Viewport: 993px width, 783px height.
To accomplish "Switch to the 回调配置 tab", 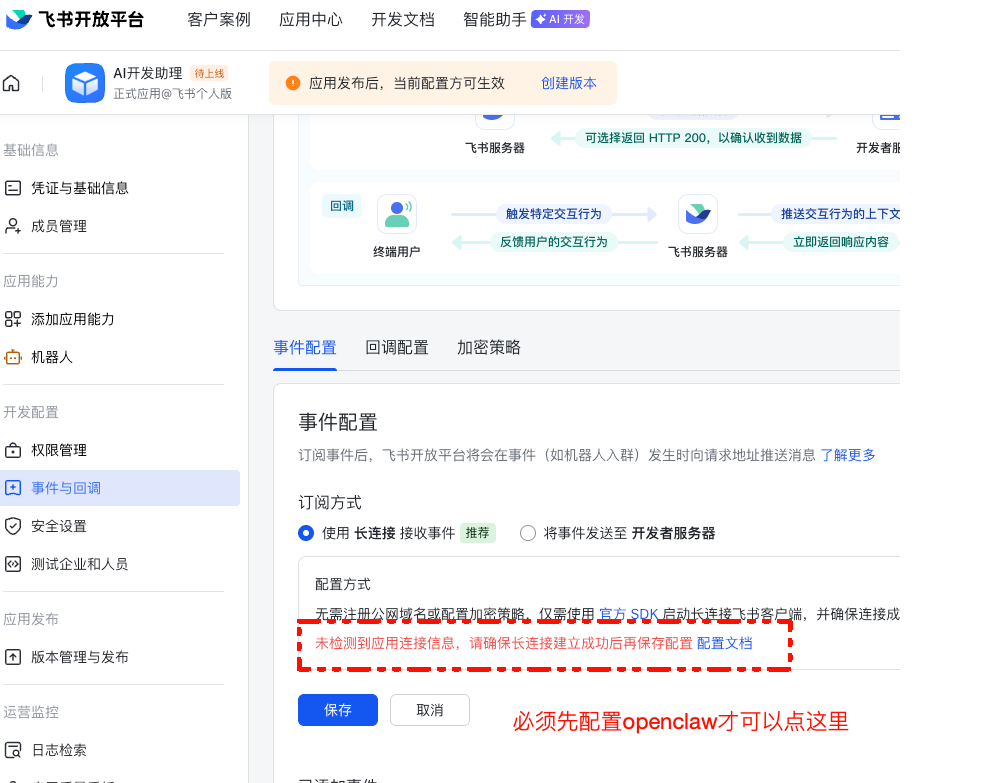I will (397, 347).
